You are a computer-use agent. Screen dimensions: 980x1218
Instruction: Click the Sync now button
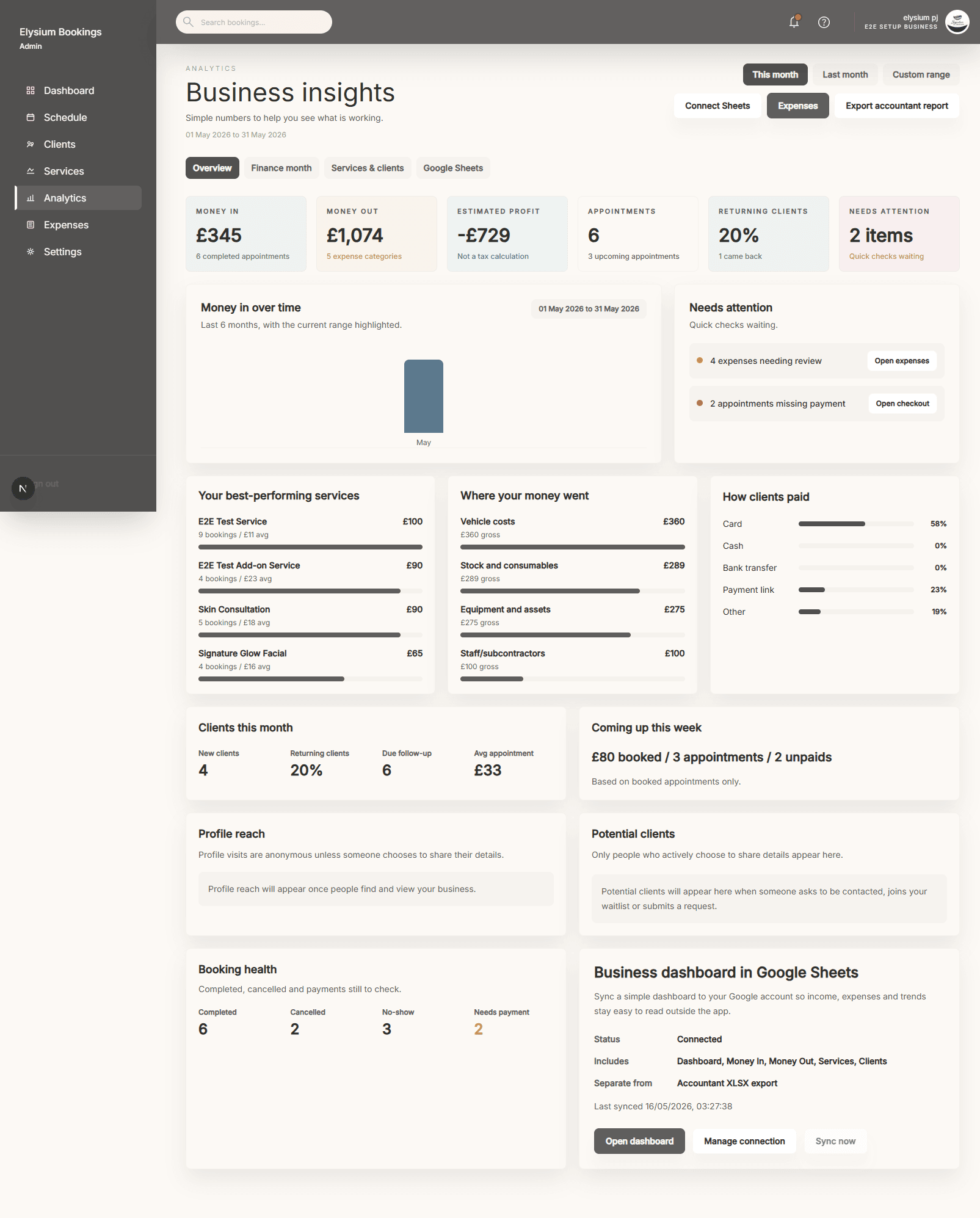click(x=835, y=1141)
